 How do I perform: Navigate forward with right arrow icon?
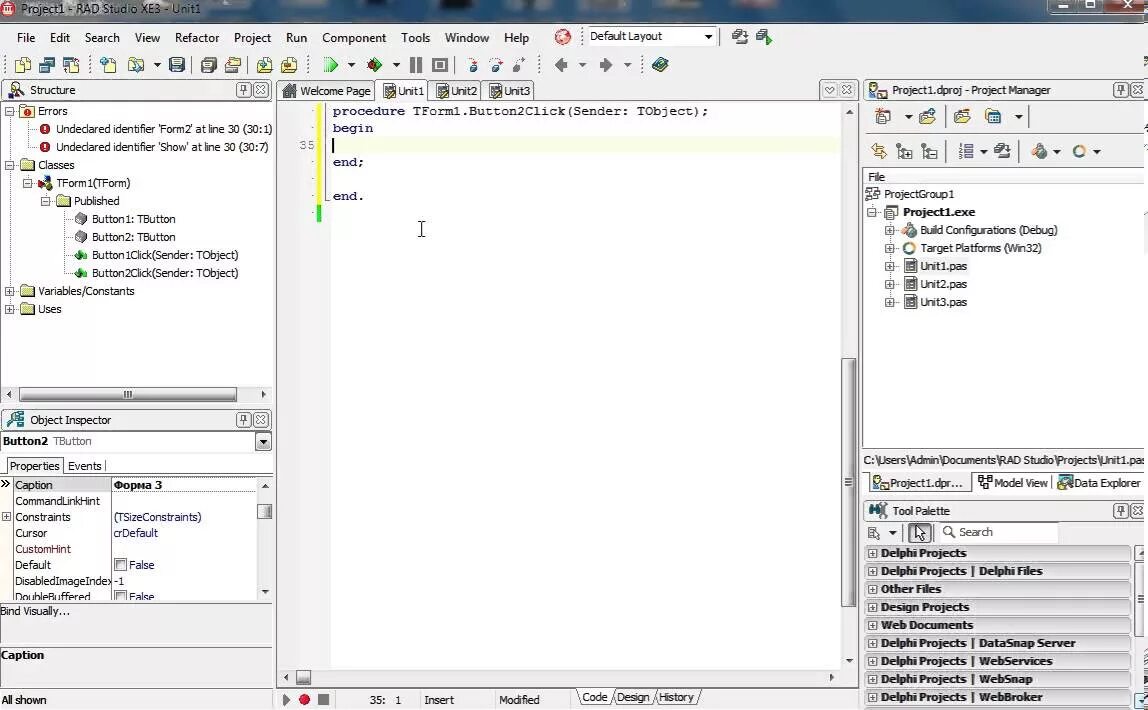tap(605, 65)
